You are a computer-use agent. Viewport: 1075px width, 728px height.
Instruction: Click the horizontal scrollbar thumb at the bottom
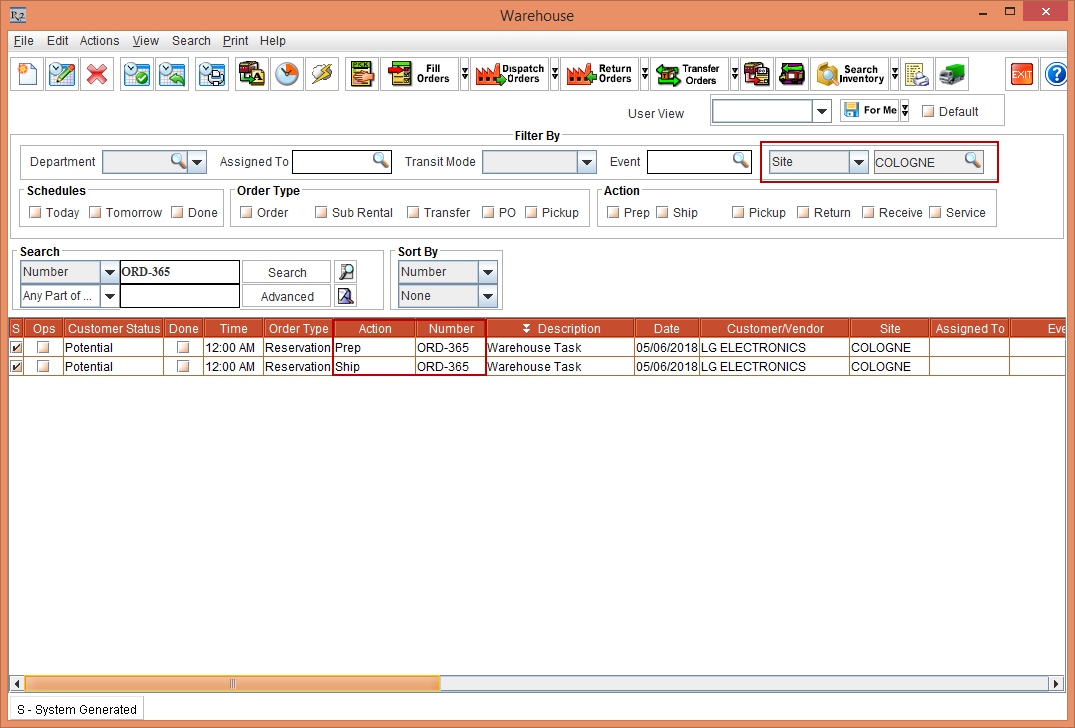click(x=232, y=683)
